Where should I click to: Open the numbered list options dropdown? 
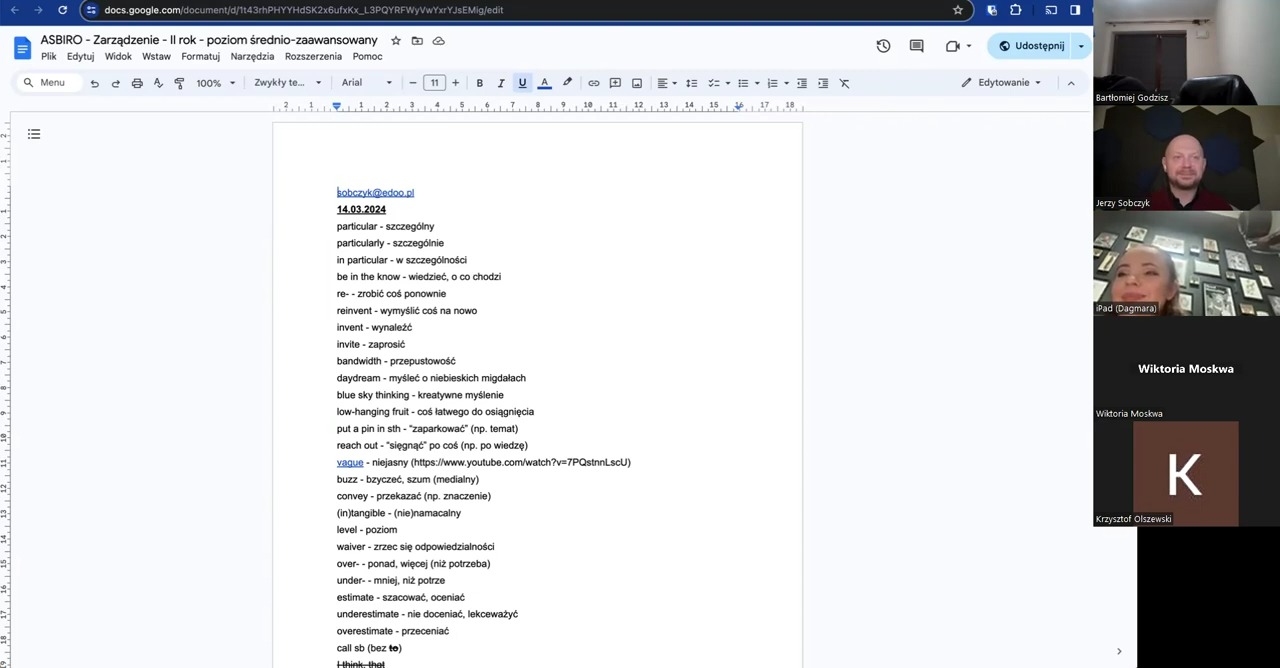click(777, 83)
